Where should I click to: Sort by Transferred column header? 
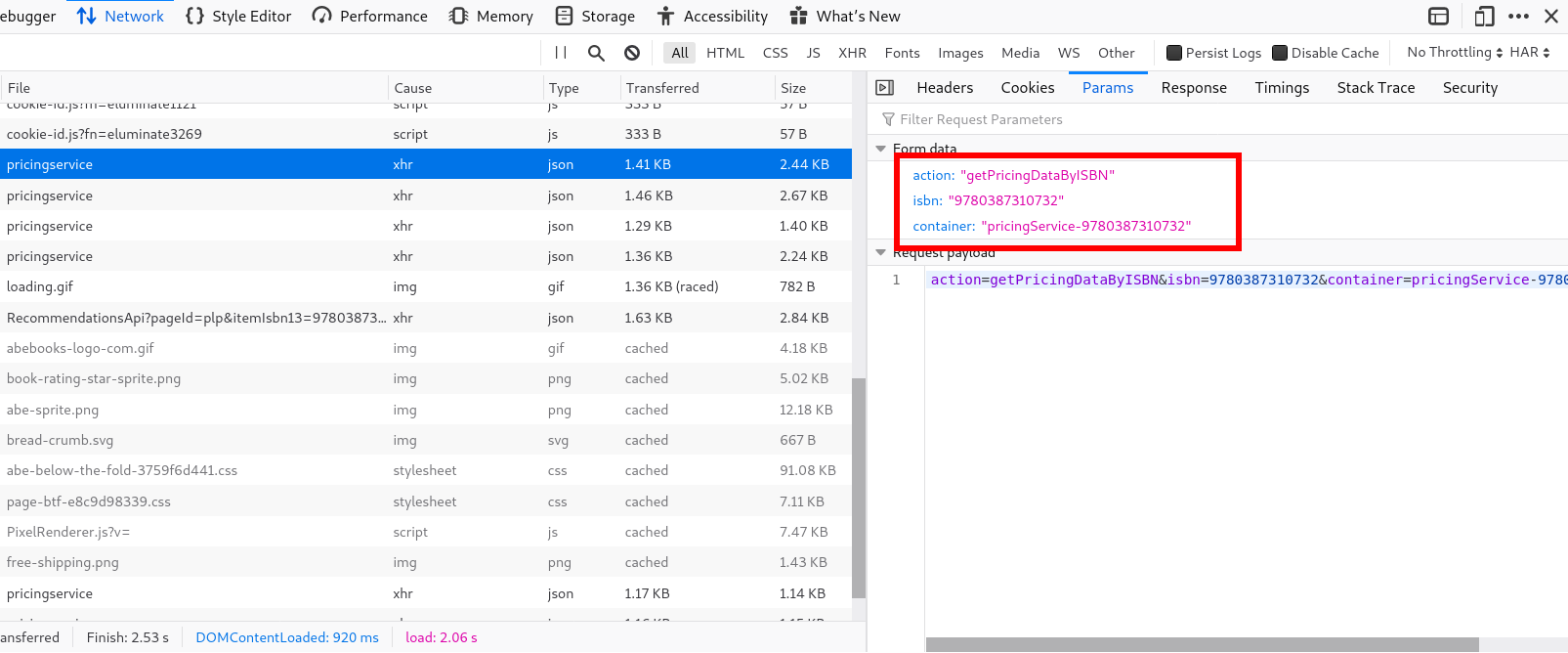point(697,88)
